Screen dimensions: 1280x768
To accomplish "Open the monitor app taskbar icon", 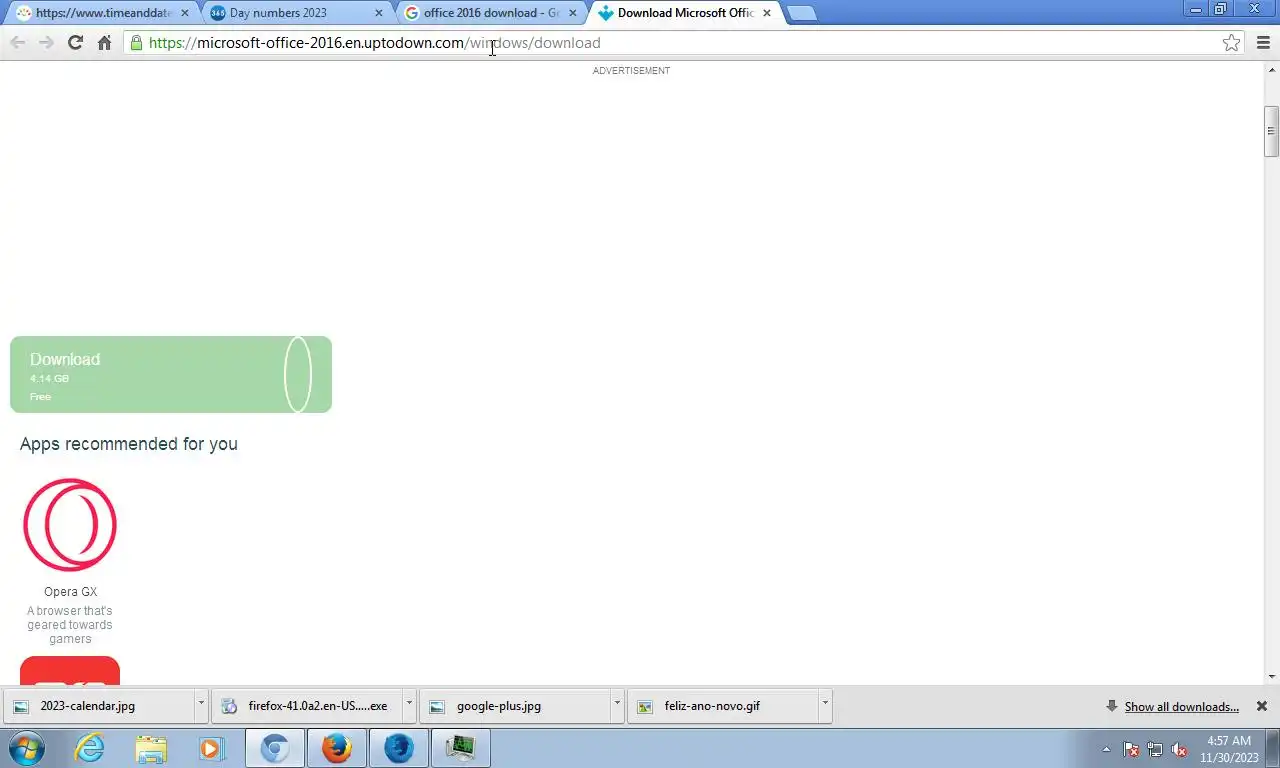I will [x=461, y=748].
